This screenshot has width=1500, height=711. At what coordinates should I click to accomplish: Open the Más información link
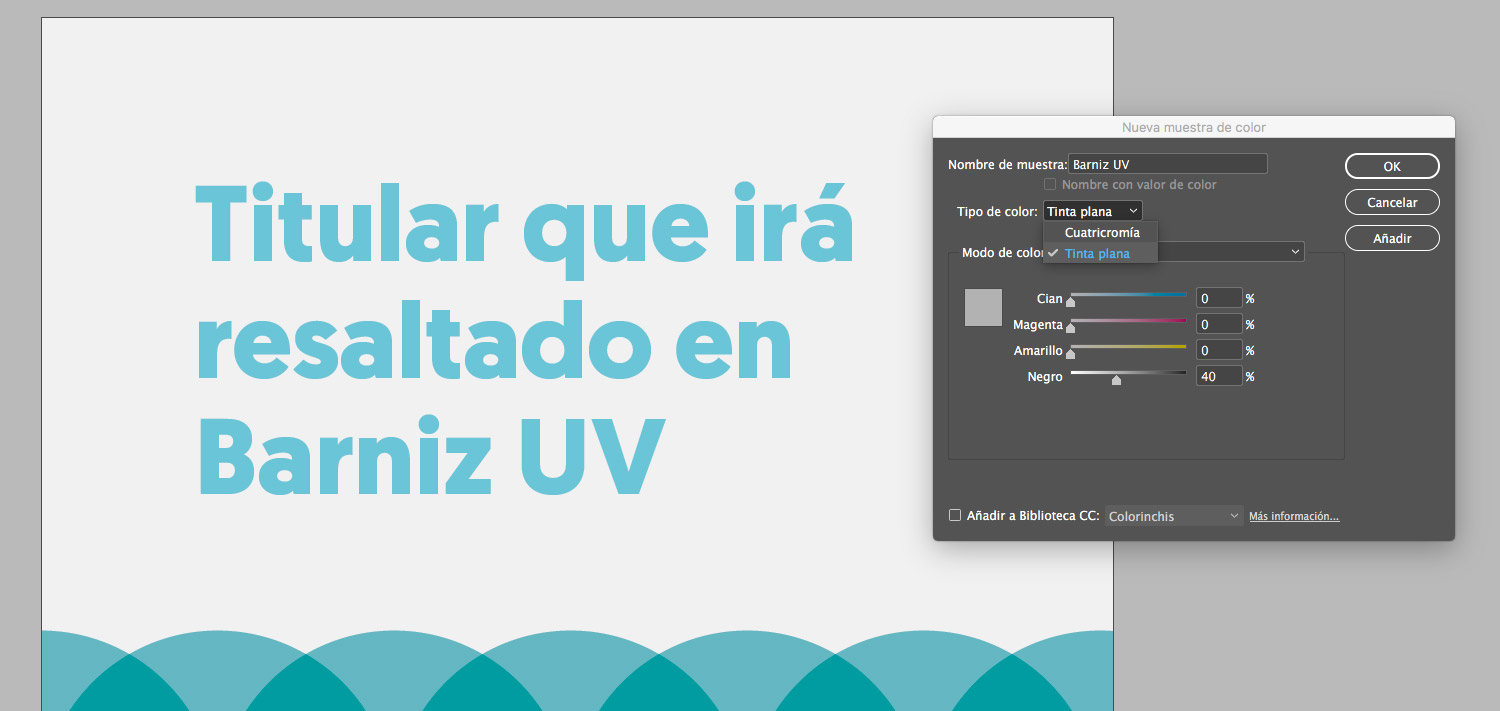point(1294,516)
